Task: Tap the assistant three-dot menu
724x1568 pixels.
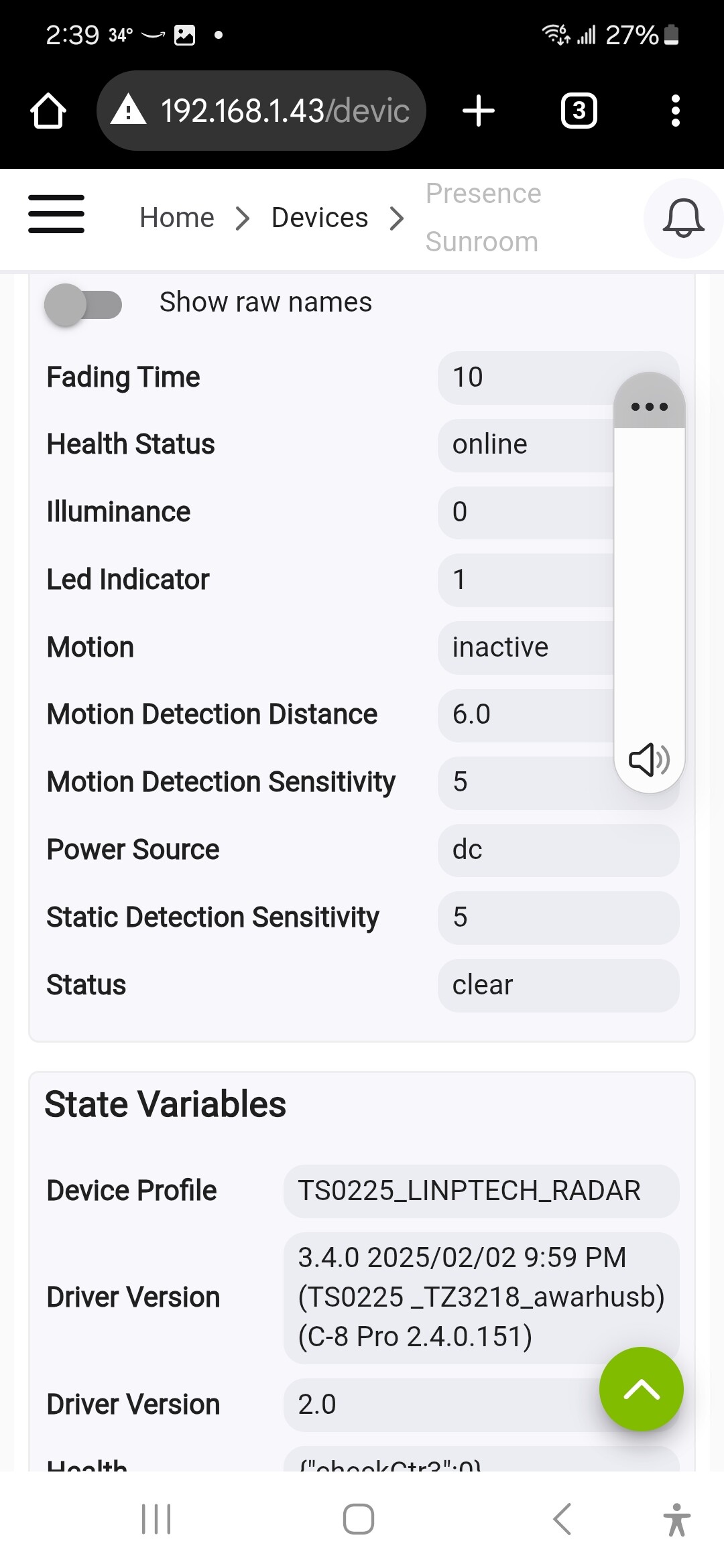Action: [648, 406]
